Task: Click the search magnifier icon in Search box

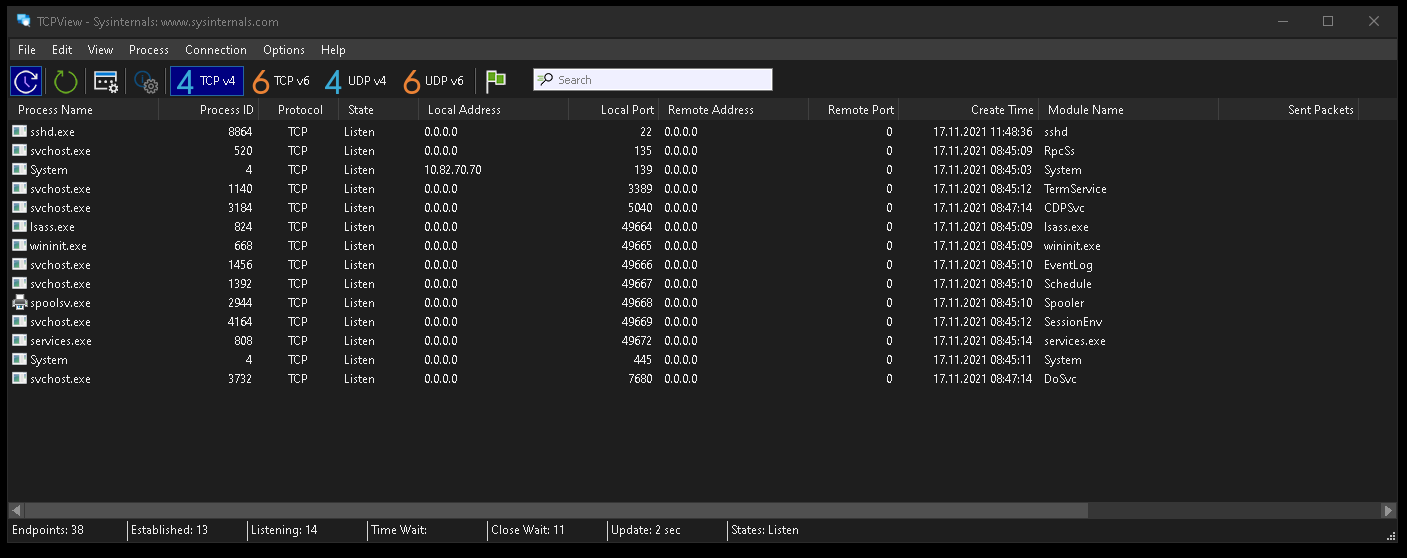Action: tap(545, 80)
